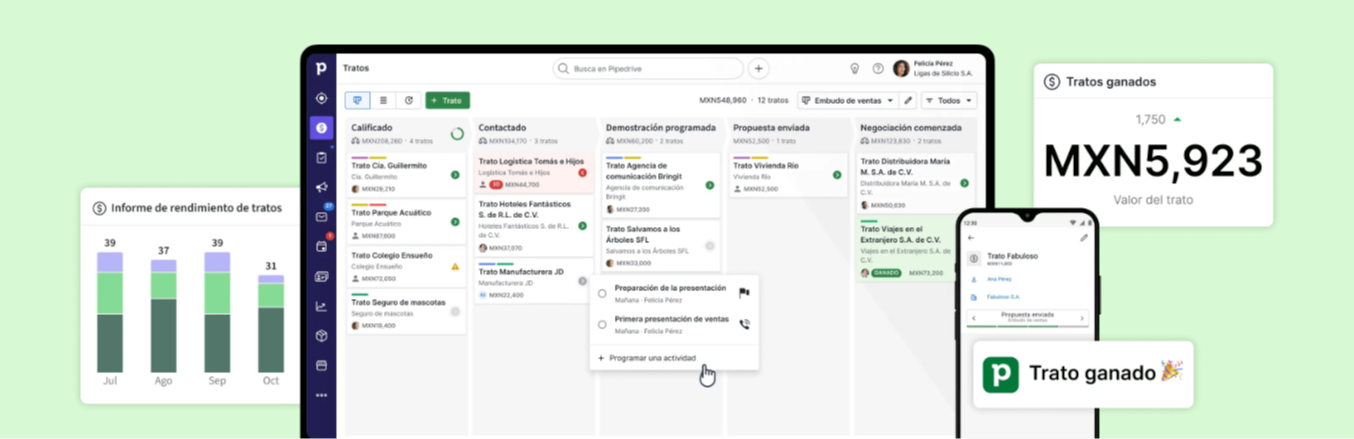Click the green activity arrow on Trato Parque Acuático

[455, 222]
